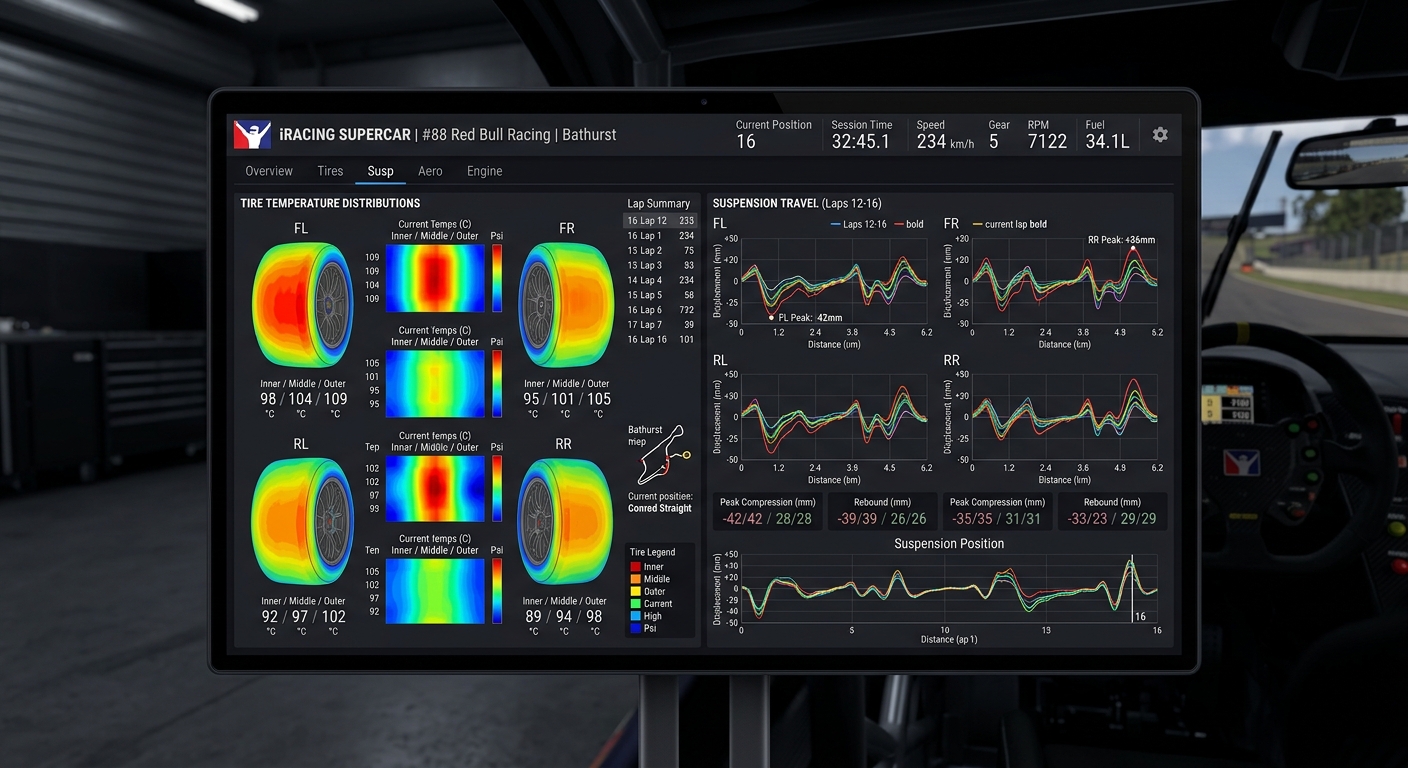Click the Gear 5 readout
The image size is (1408, 768).
[x=999, y=135]
